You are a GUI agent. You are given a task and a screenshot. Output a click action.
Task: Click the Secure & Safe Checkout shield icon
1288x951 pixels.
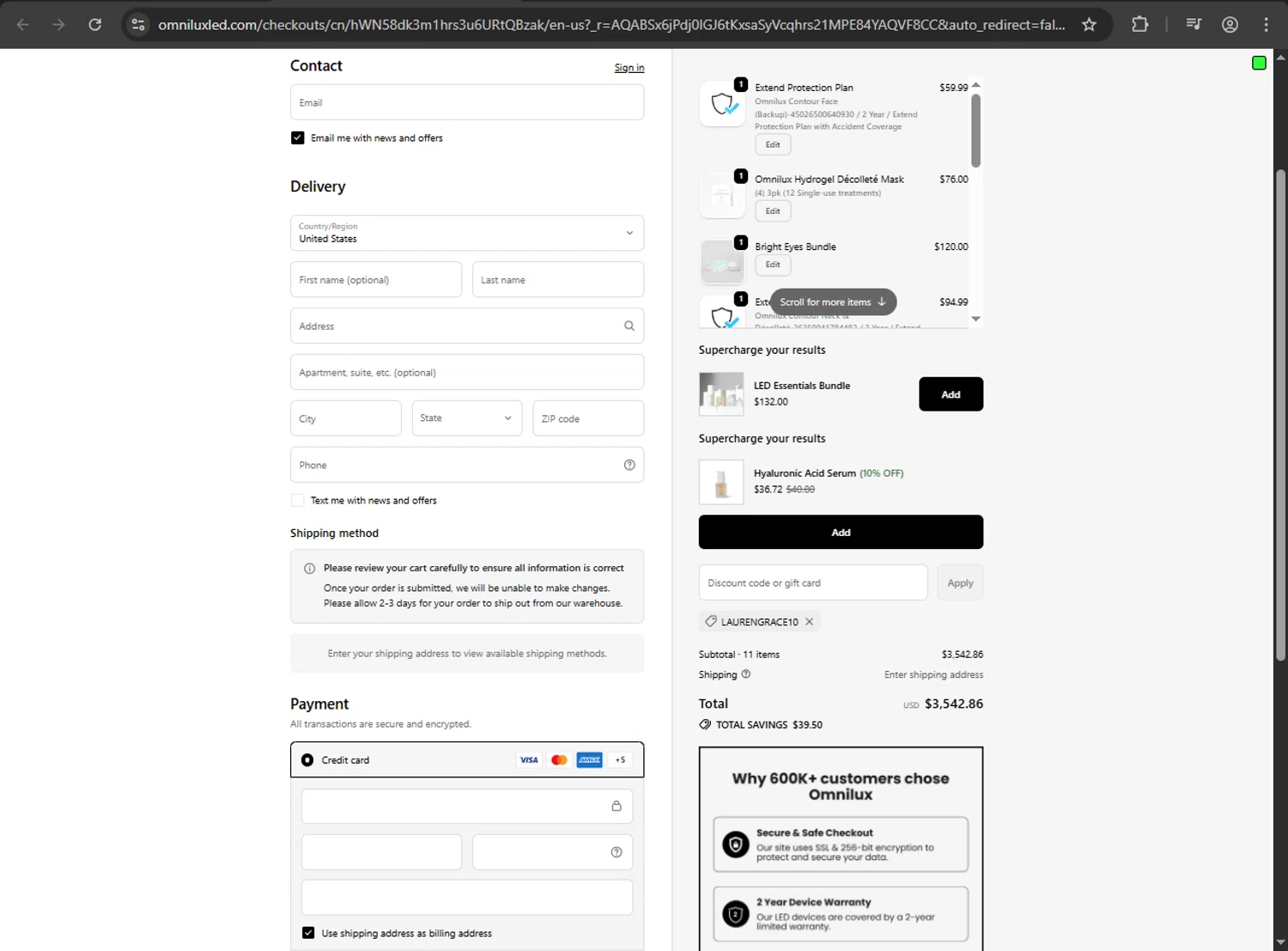click(735, 844)
